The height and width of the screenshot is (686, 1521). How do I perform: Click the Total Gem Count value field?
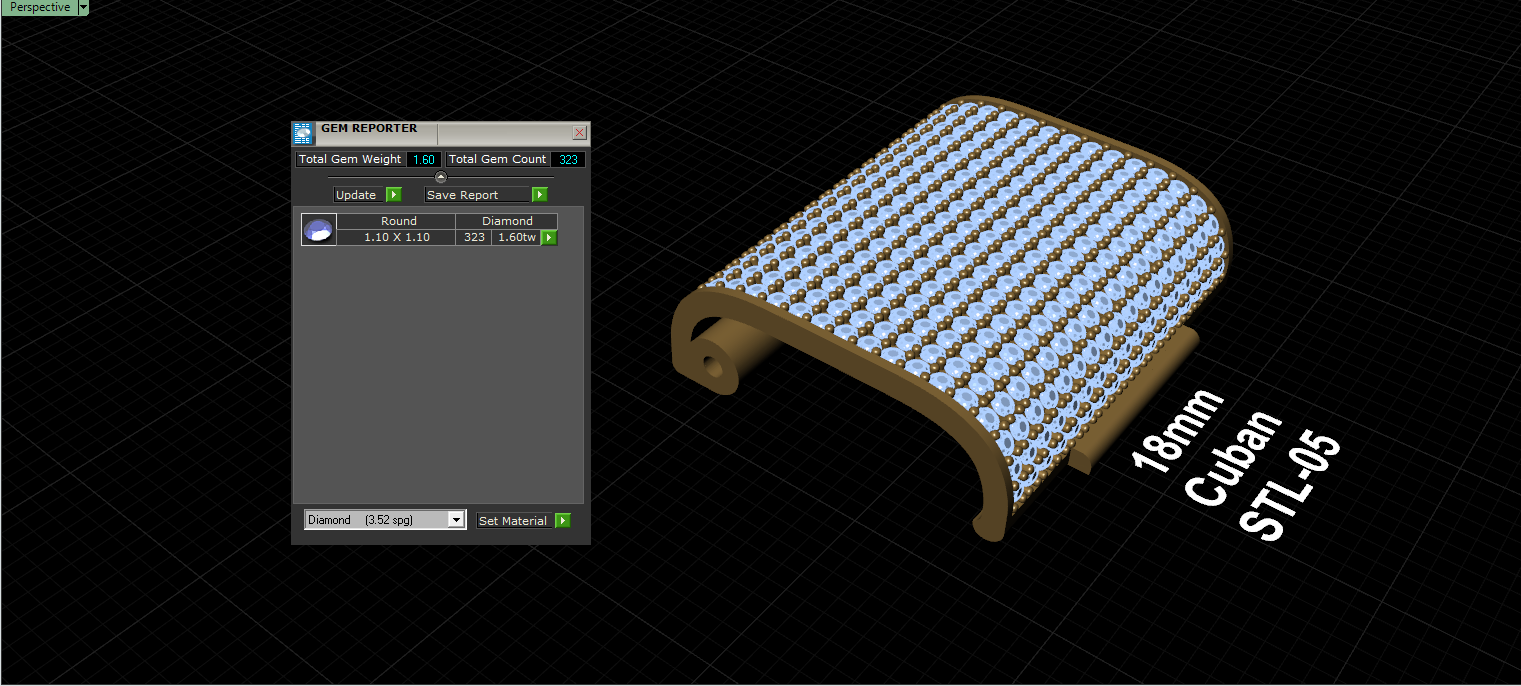point(568,160)
